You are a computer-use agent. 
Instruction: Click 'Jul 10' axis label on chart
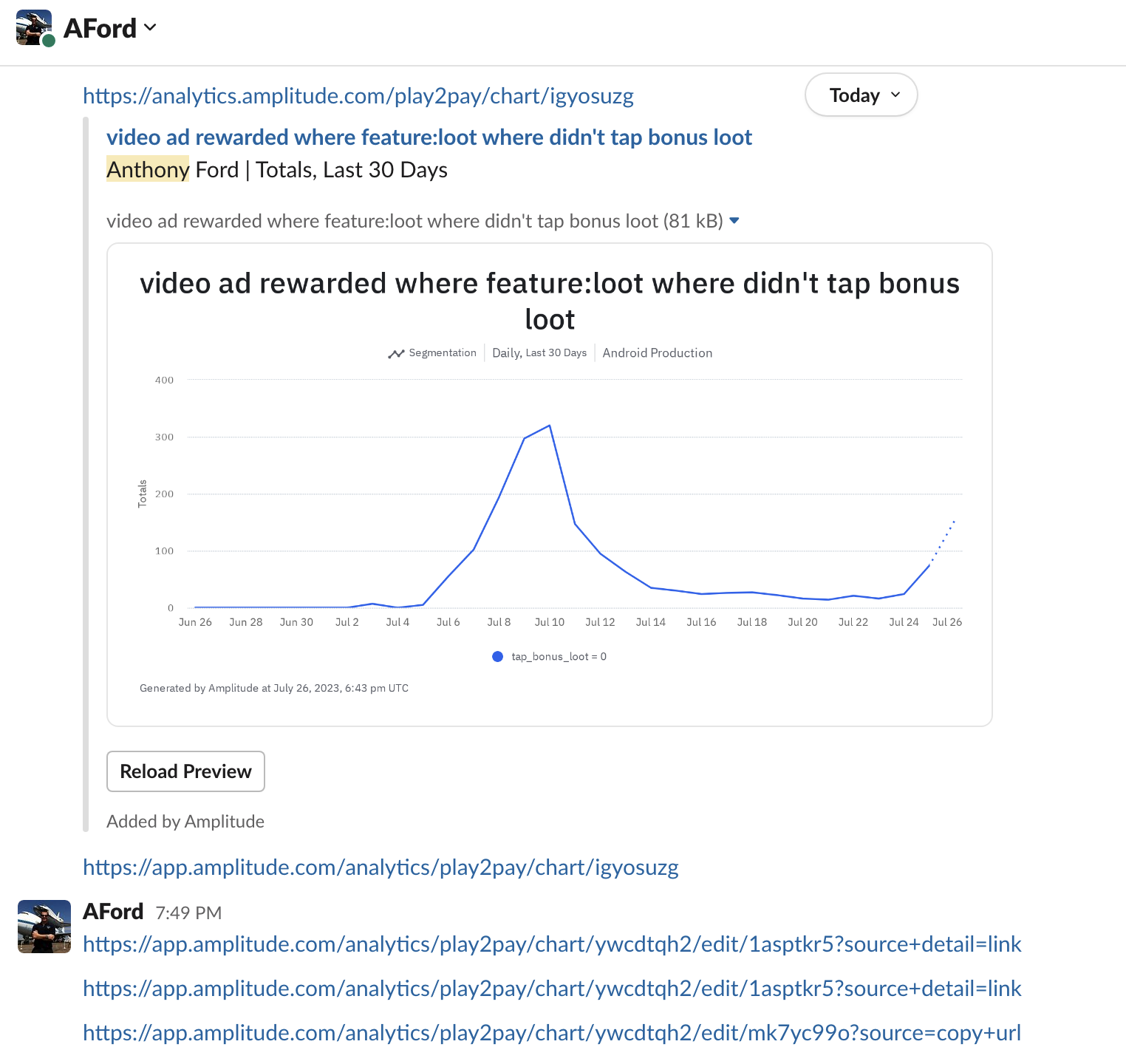pyautogui.click(x=550, y=622)
